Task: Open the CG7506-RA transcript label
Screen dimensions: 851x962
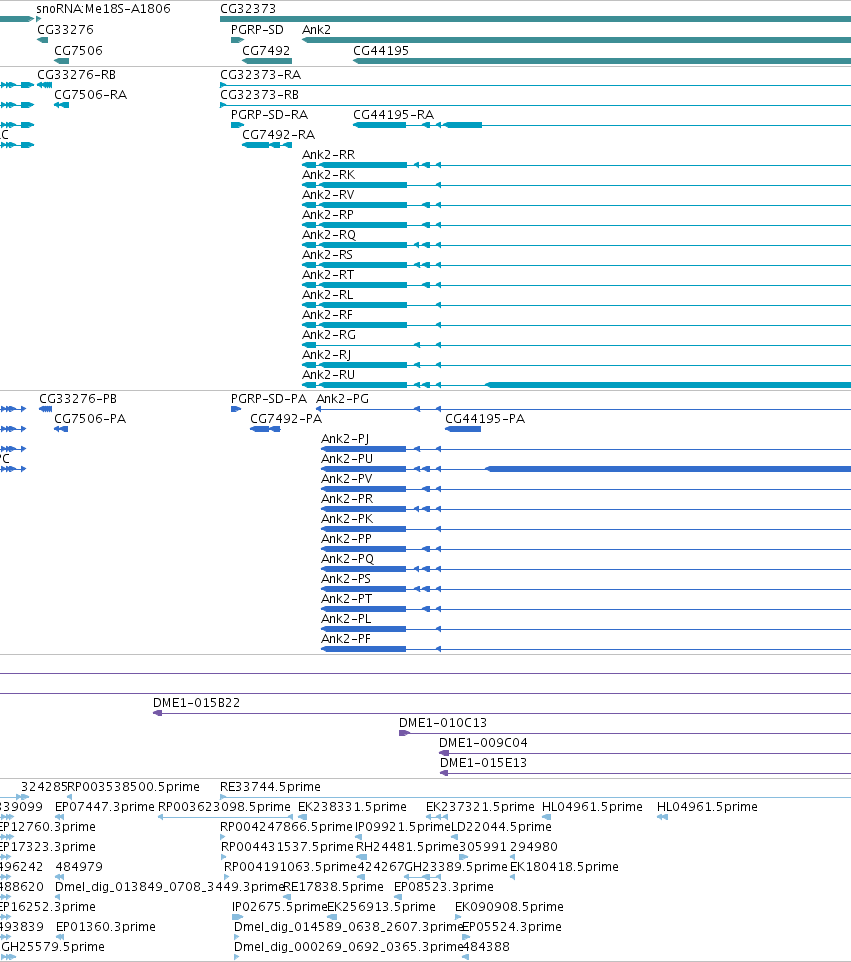Action: (90, 95)
